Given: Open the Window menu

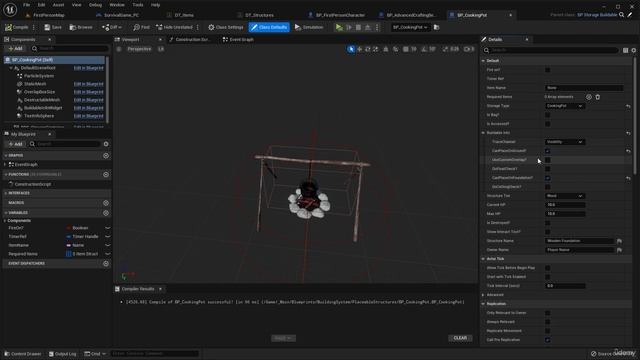Looking at the screenshot, I should pyautogui.click(x=117, y=5).
